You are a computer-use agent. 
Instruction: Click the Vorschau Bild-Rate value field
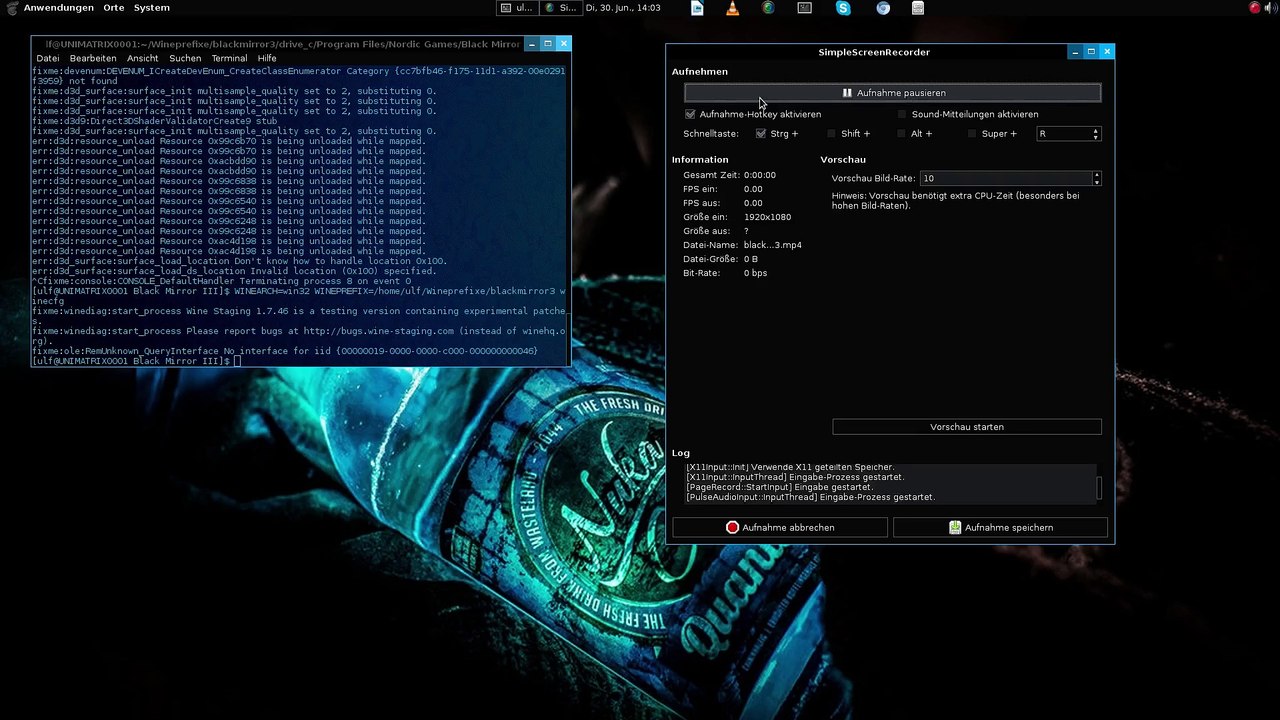[1006, 178]
